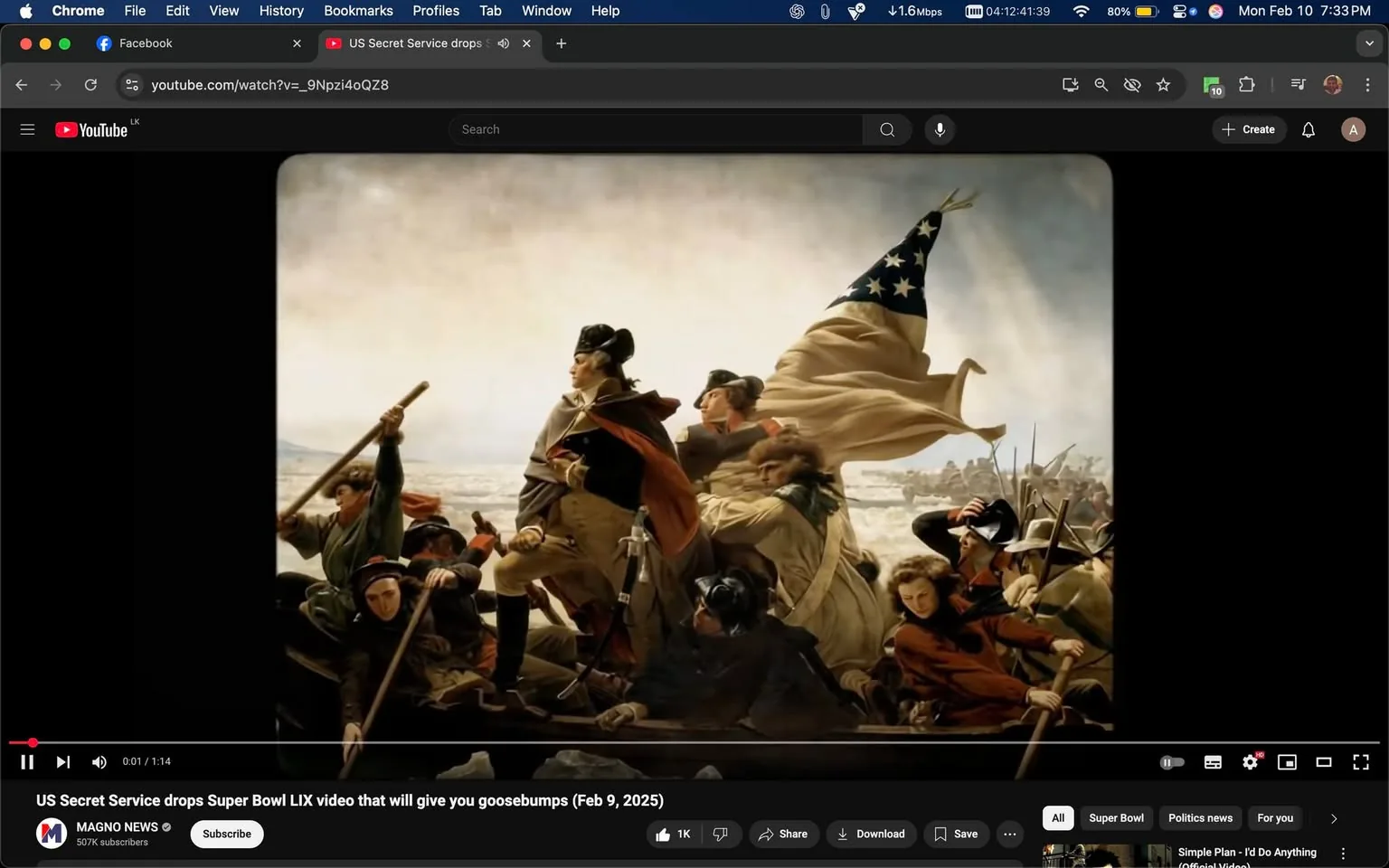Switch to theater mode
This screenshot has height=868, width=1389.
pyautogui.click(x=1324, y=761)
